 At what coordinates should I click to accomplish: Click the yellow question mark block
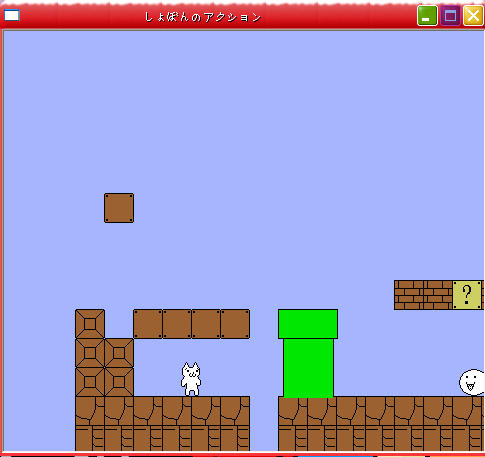pyautogui.click(x=467, y=295)
